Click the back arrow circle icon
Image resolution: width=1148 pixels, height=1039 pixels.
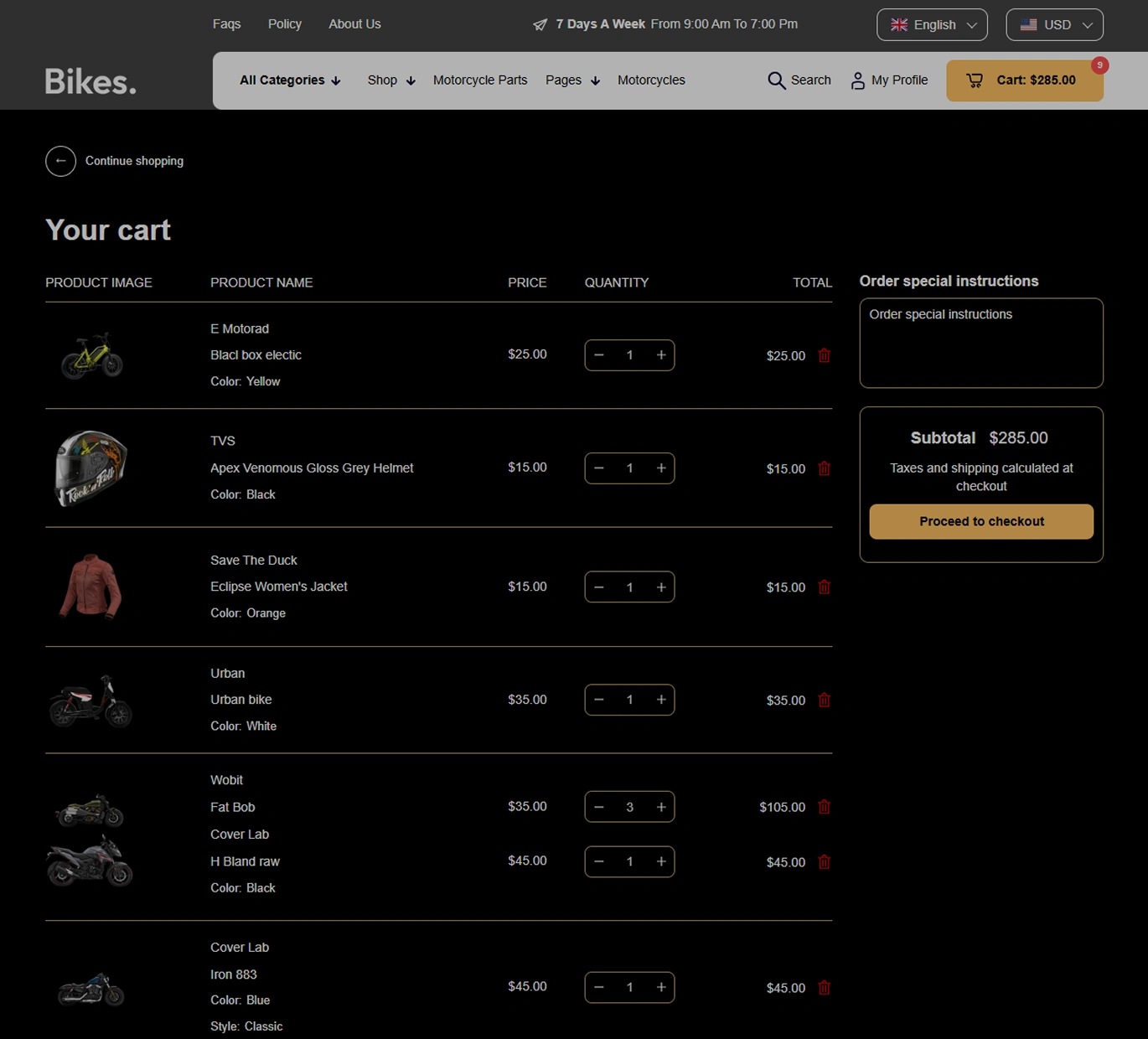[x=60, y=161]
